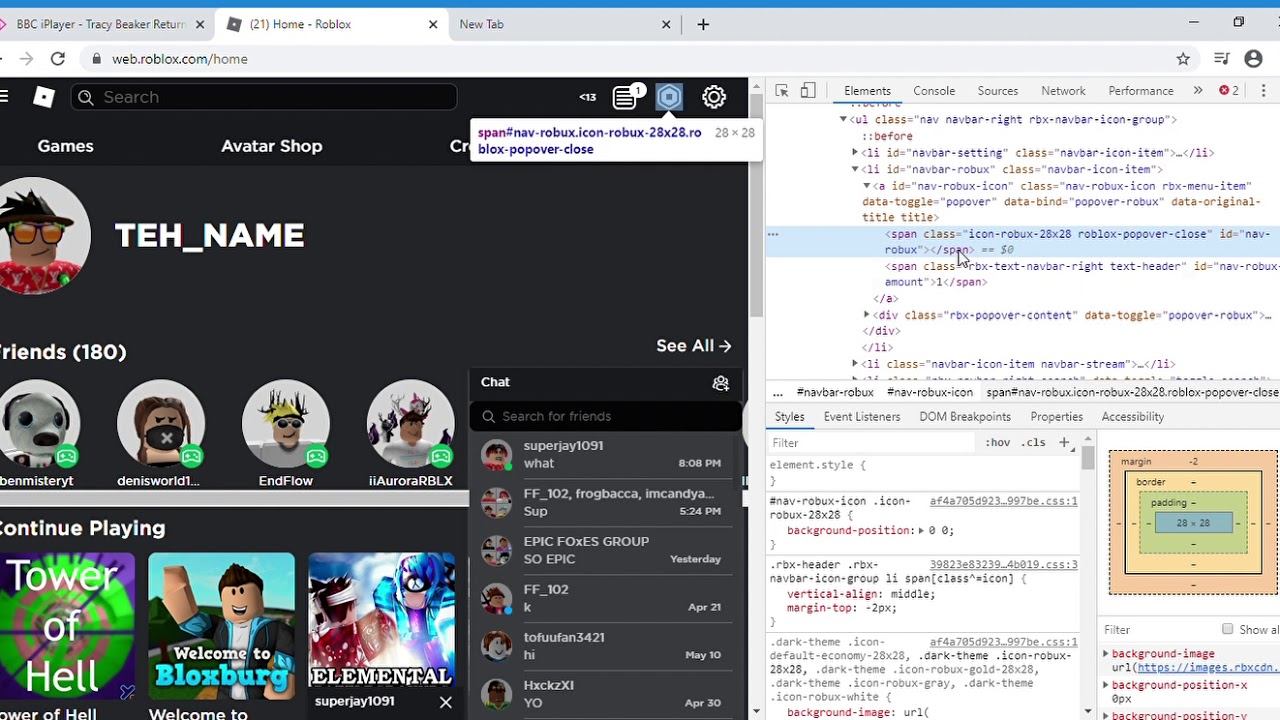Open af4a705d923 css source link for nav-robux-icon
1280x720 pixels.
pyautogui.click(x=1003, y=501)
